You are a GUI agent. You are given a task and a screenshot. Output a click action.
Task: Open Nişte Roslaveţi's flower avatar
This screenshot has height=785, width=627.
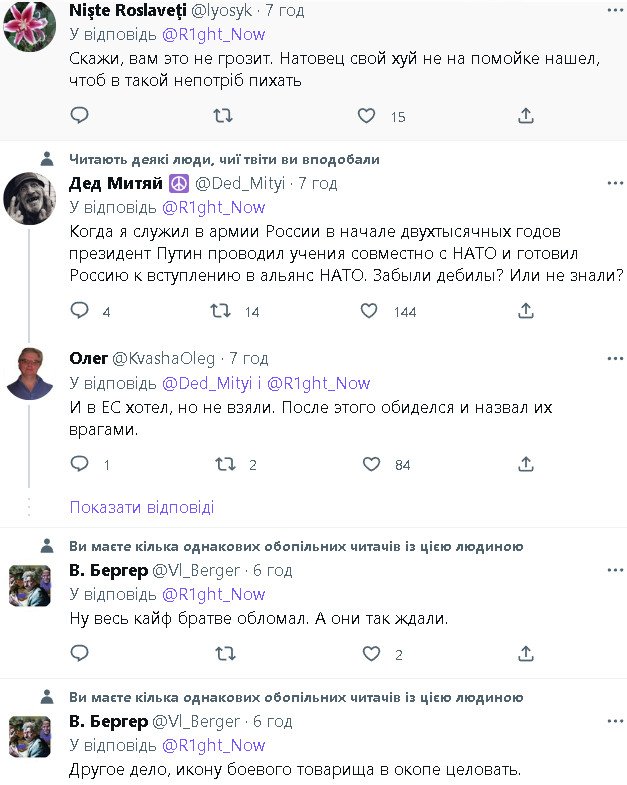tap(30, 25)
